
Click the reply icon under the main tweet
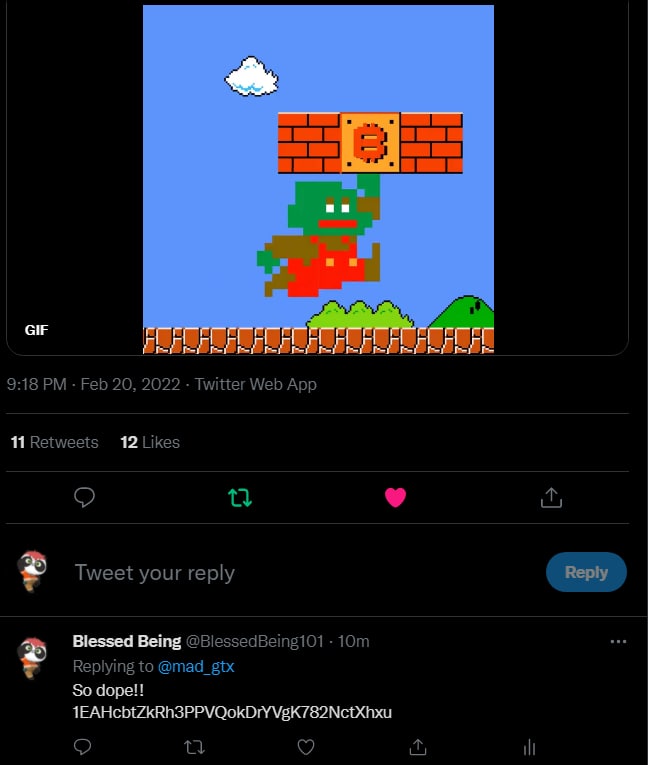point(85,497)
